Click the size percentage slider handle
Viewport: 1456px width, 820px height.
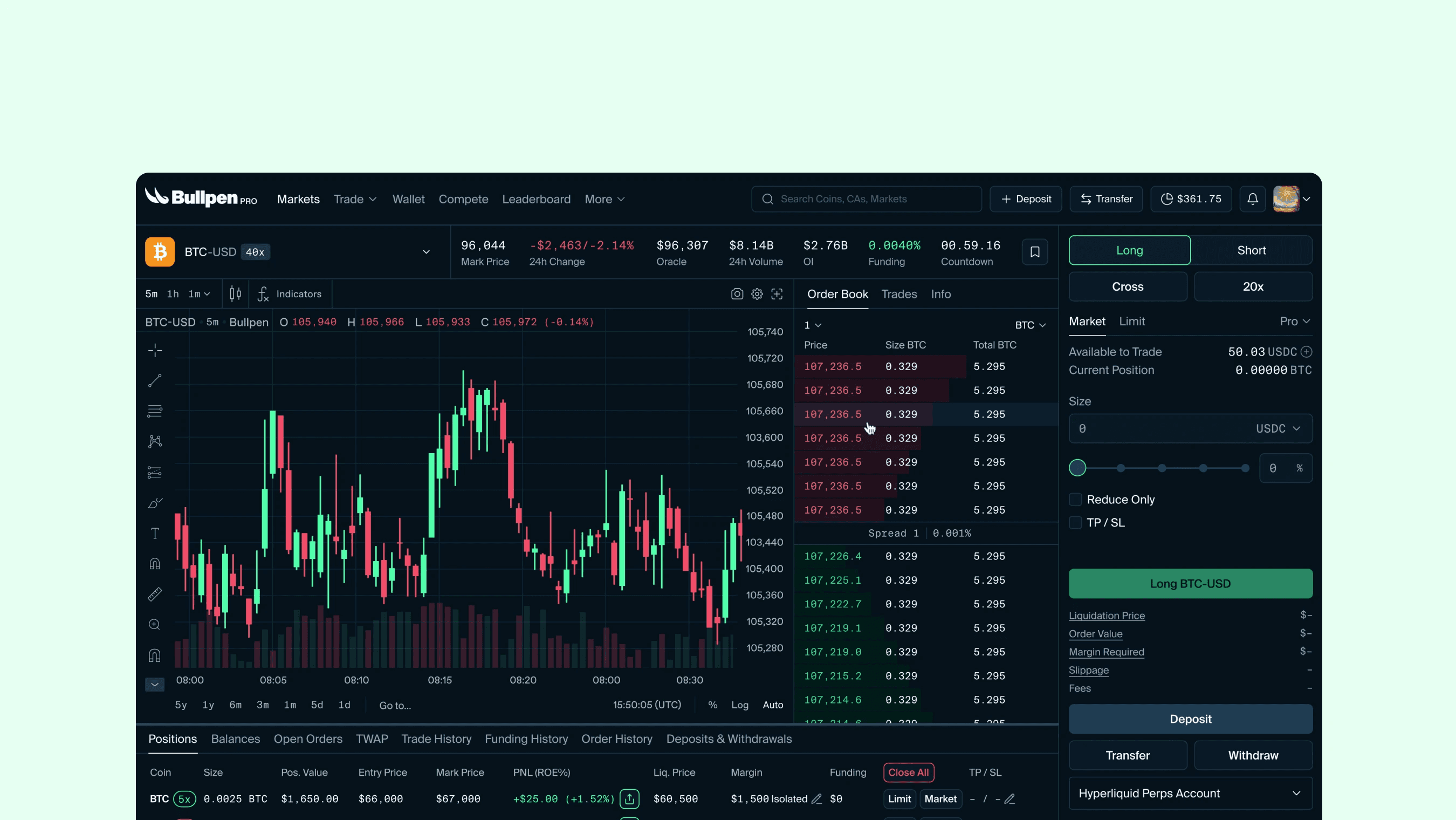pyautogui.click(x=1077, y=468)
